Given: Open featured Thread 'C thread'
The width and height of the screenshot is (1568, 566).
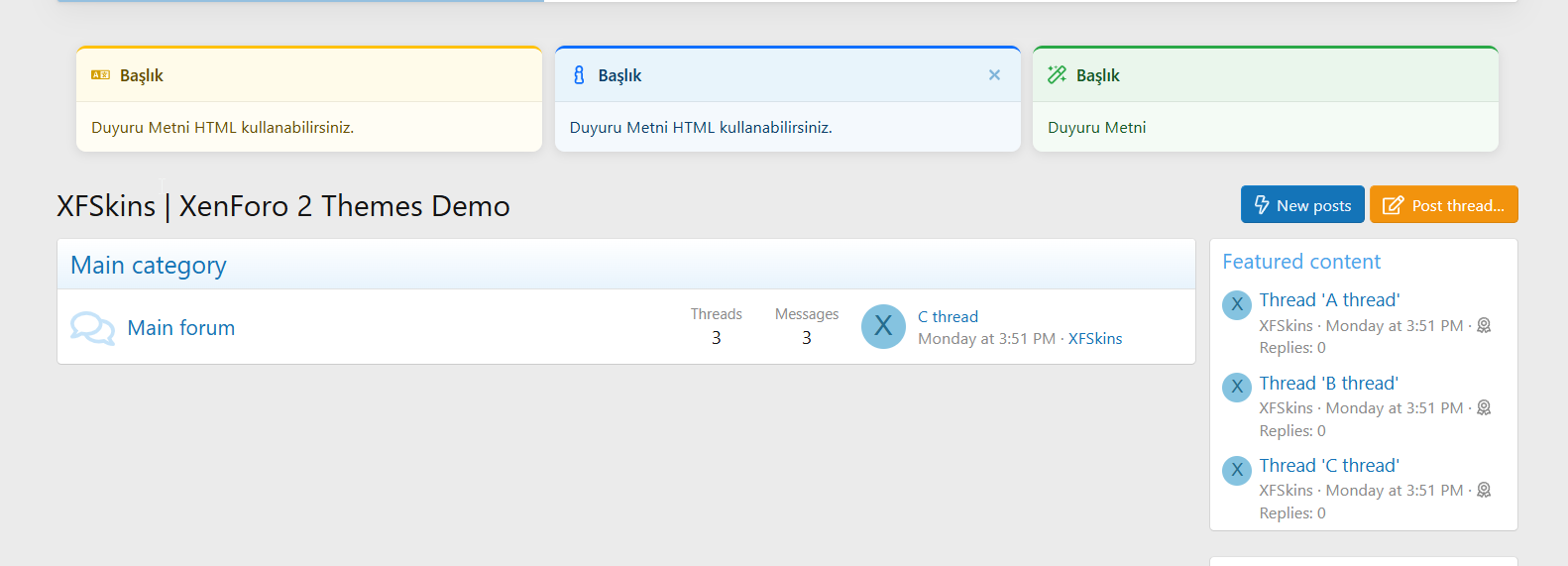Looking at the screenshot, I should (x=1329, y=466).
